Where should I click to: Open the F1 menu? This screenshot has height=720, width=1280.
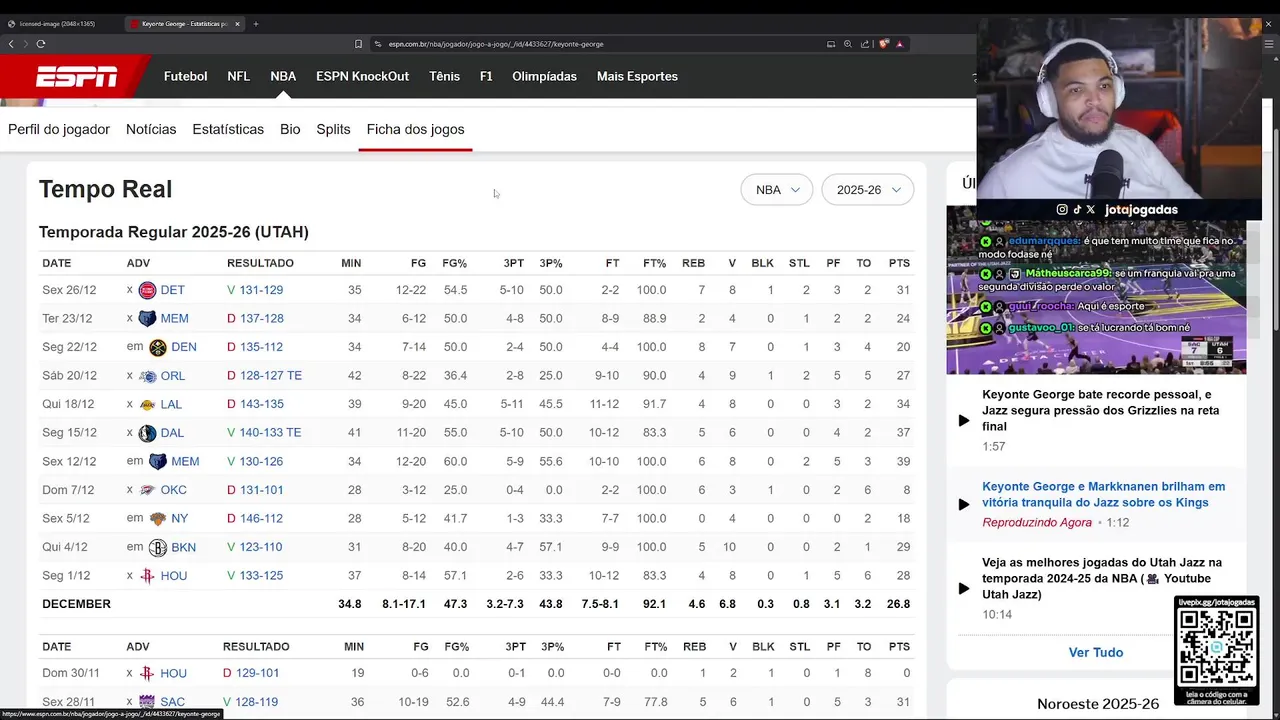486,76
